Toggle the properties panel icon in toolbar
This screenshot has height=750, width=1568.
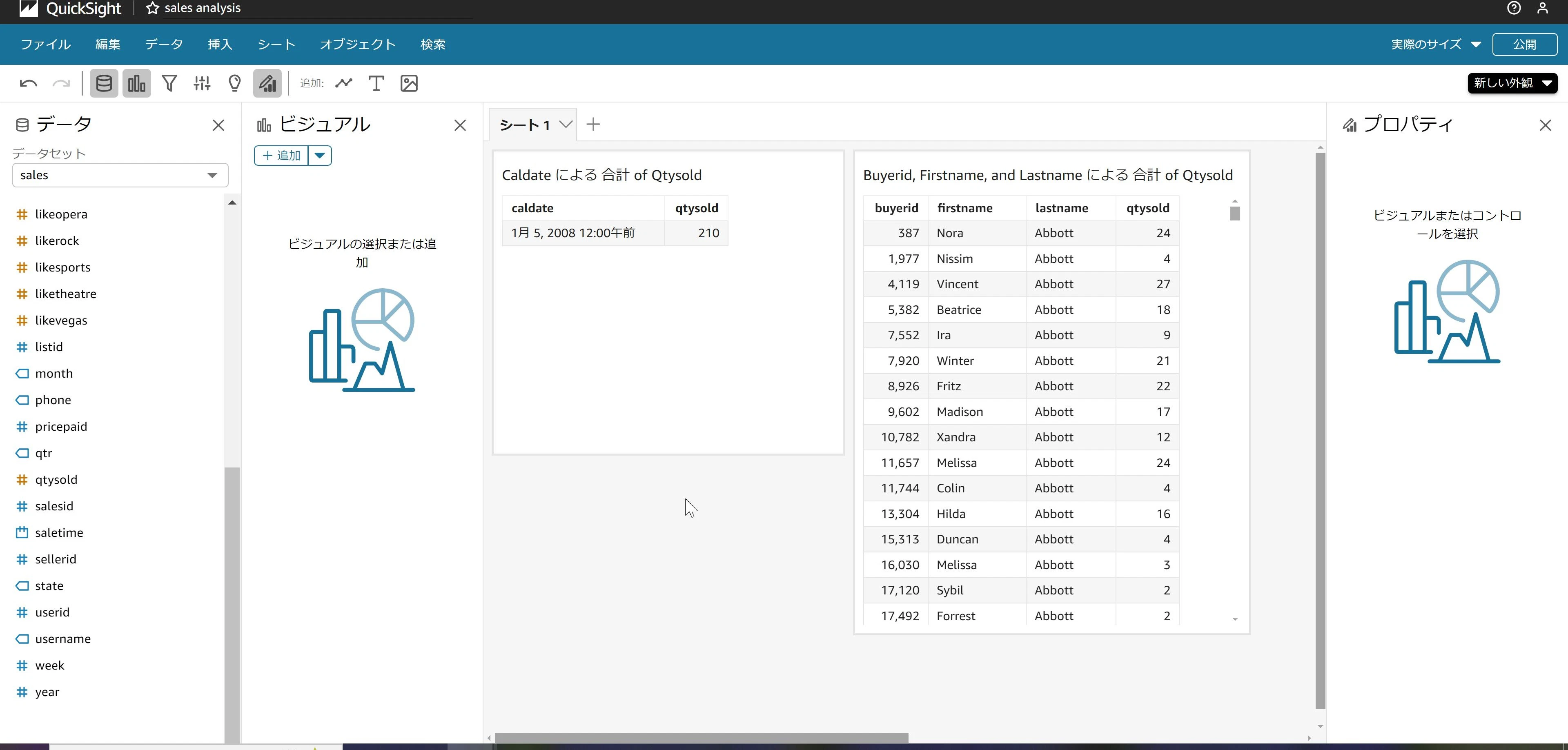(x=267, y=83)
